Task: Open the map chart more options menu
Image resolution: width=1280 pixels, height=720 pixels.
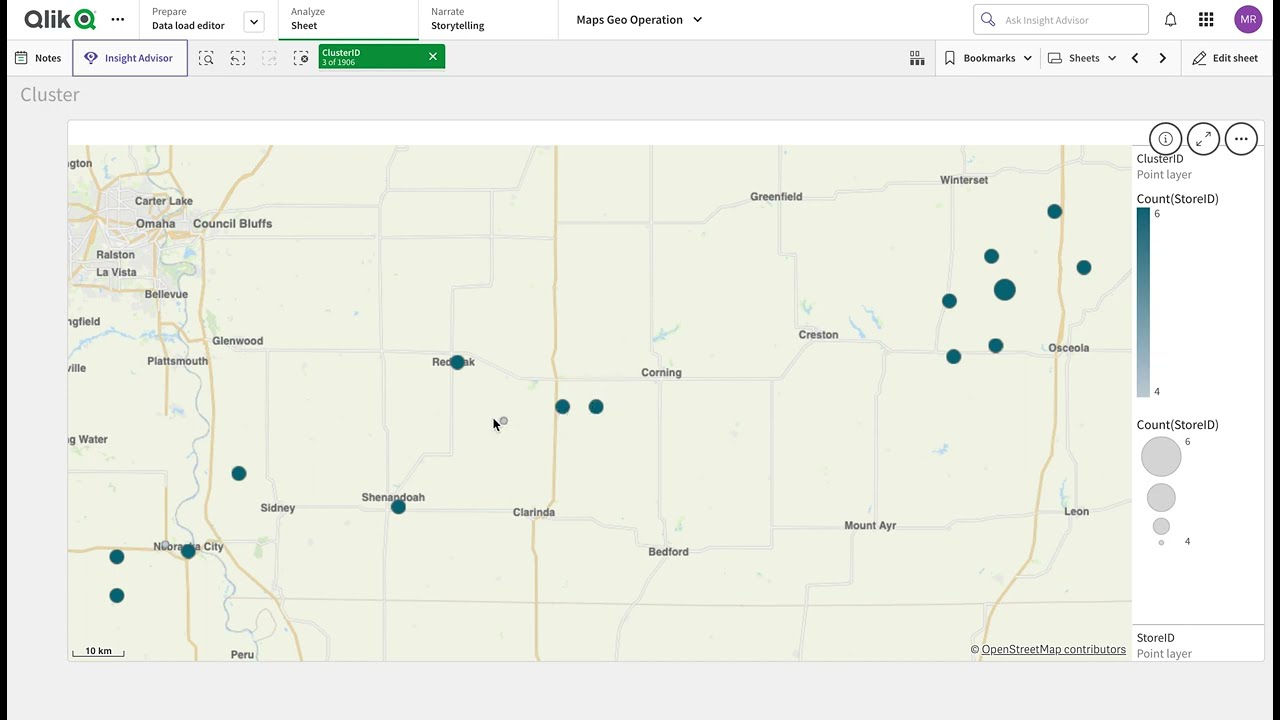Action: point(1241,139)
